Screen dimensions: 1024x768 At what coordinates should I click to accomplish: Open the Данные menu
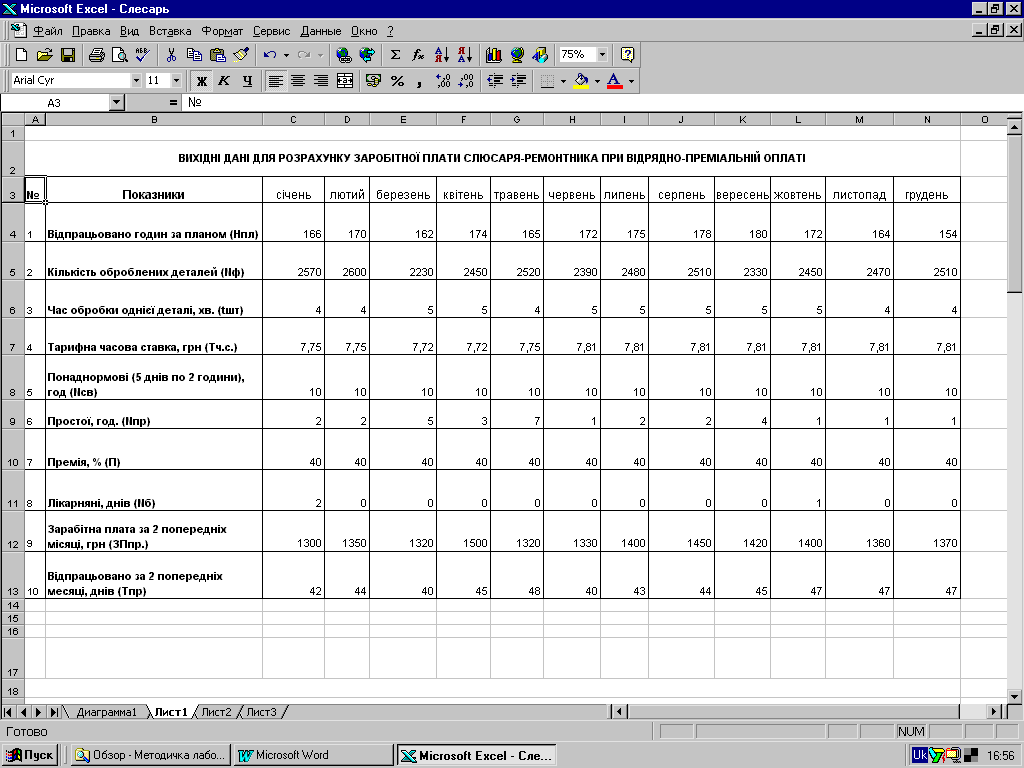point(321,31)
